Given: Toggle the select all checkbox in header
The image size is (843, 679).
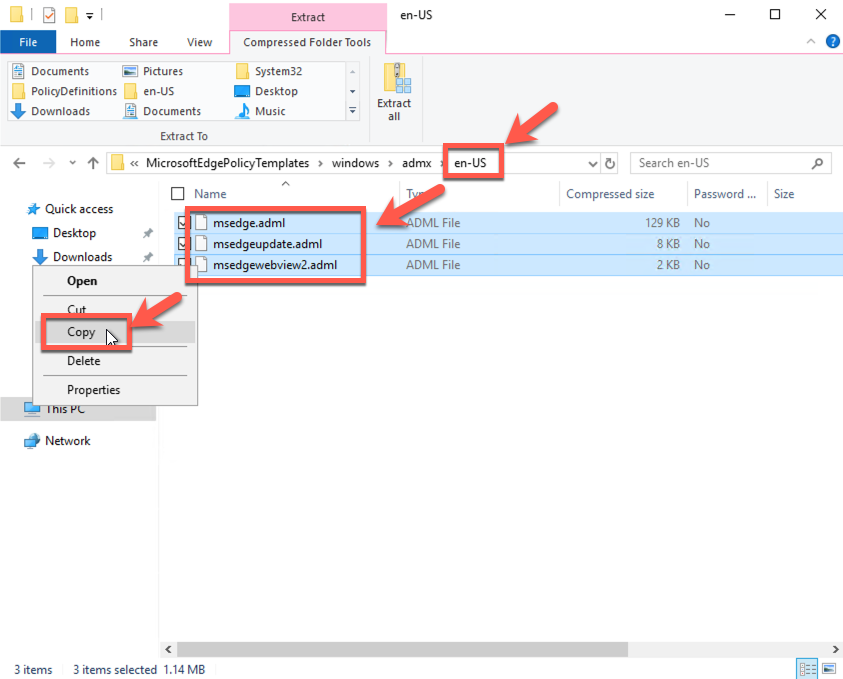Looking at the screenshot, I should [x=178, y=194].
